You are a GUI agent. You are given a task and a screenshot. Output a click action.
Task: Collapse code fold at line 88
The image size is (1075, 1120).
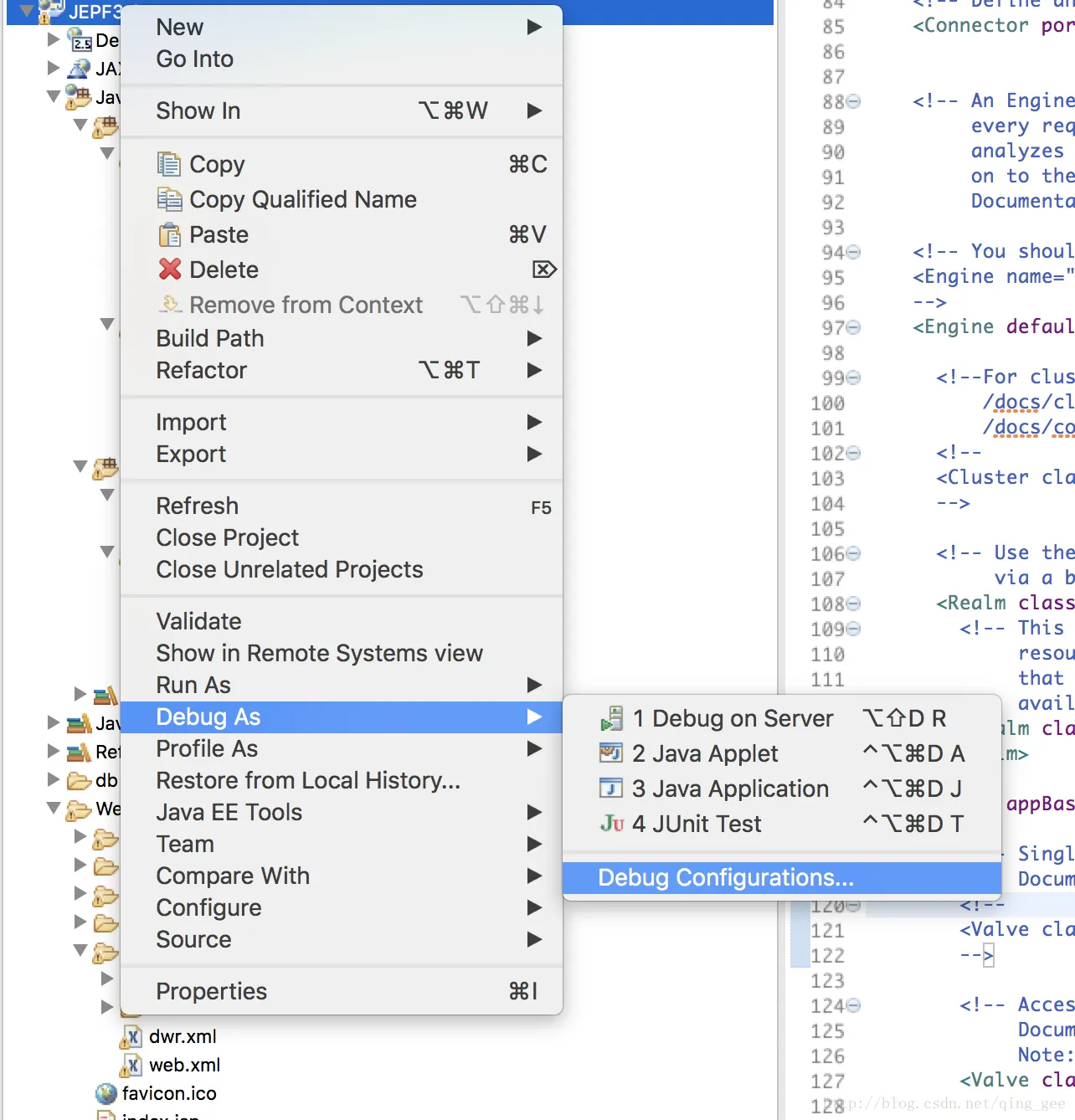click(x=853, y=101)
